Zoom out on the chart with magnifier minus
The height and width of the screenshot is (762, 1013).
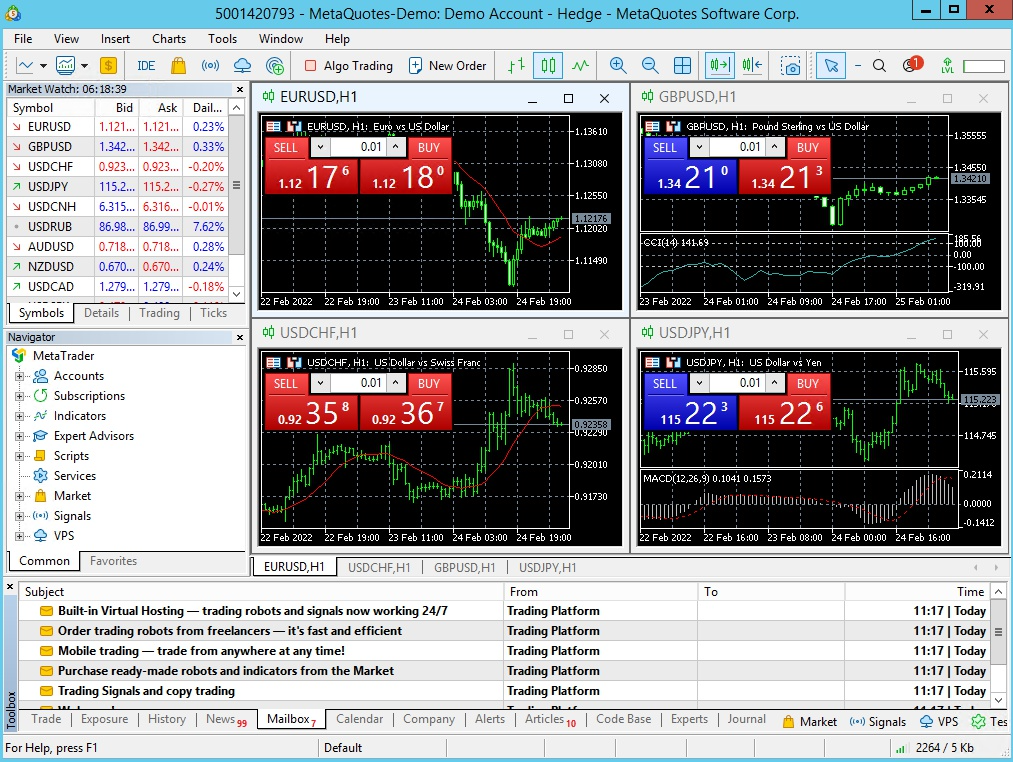point(650,65)
